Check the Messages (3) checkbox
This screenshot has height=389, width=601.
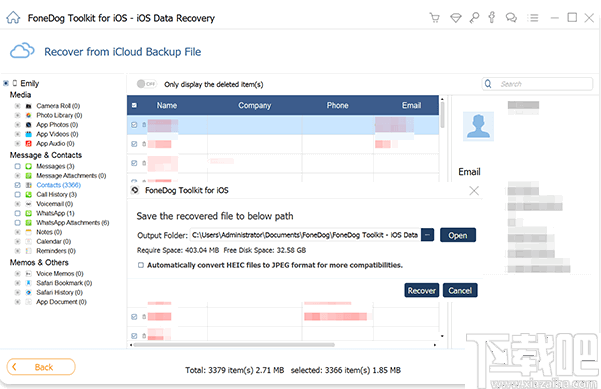coord(17,166)
